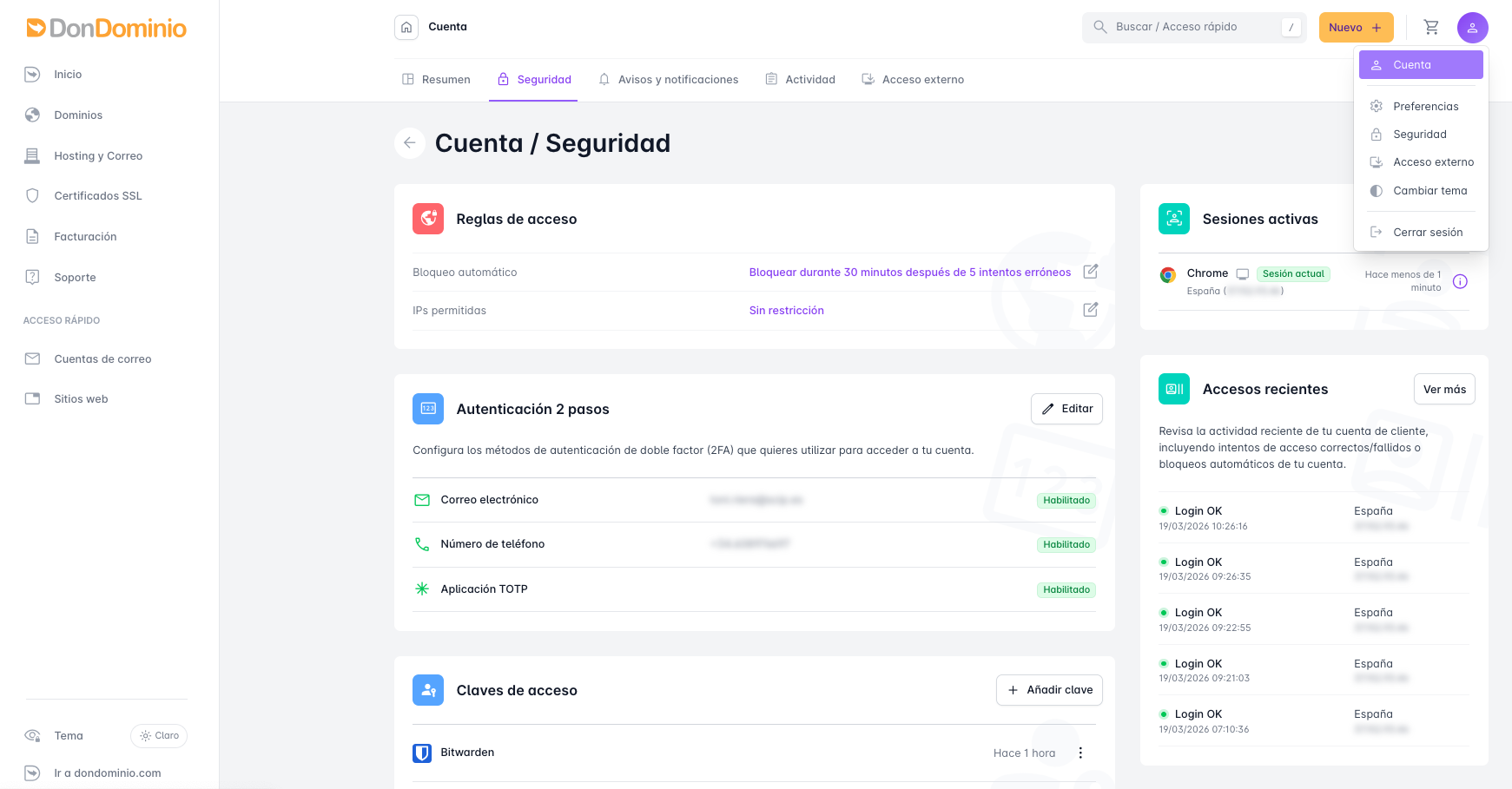
Task: Open Dominios in the sidebar
Action: point(78,115)
